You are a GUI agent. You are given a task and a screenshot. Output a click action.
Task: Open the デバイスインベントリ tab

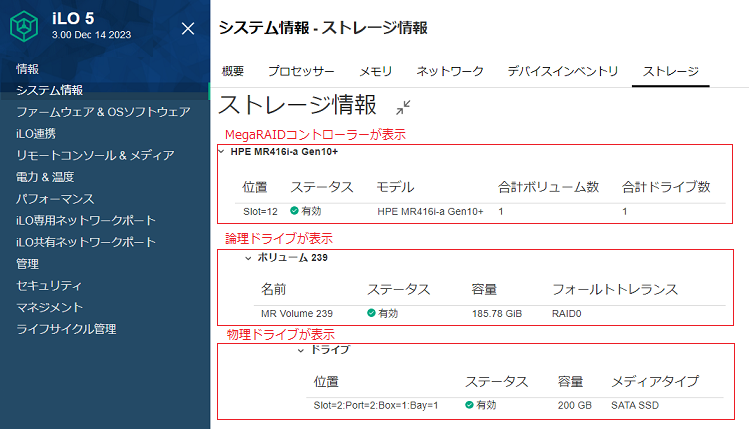point(563,71)
